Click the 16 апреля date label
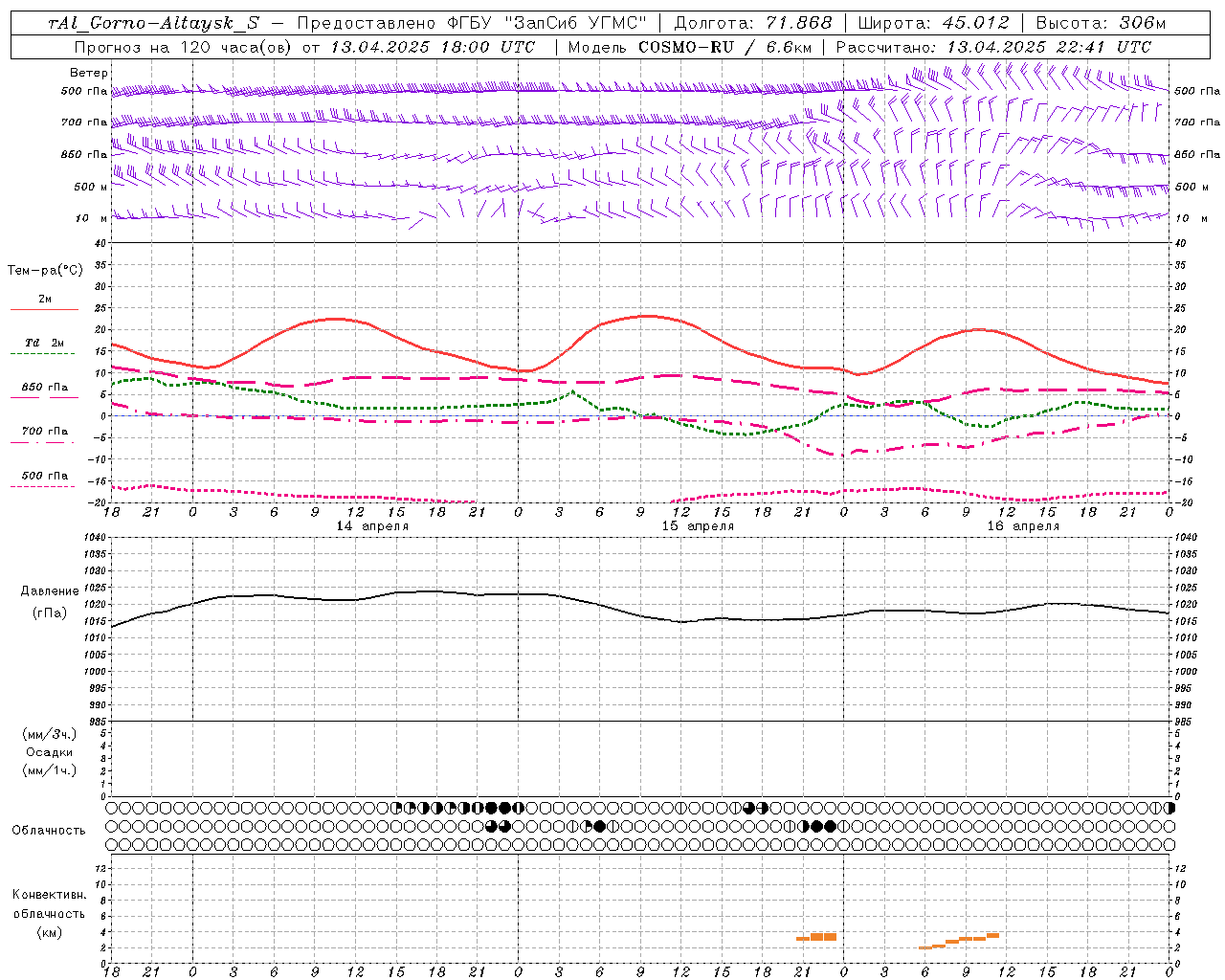 pyautogui.click(x=1023, y=526)
